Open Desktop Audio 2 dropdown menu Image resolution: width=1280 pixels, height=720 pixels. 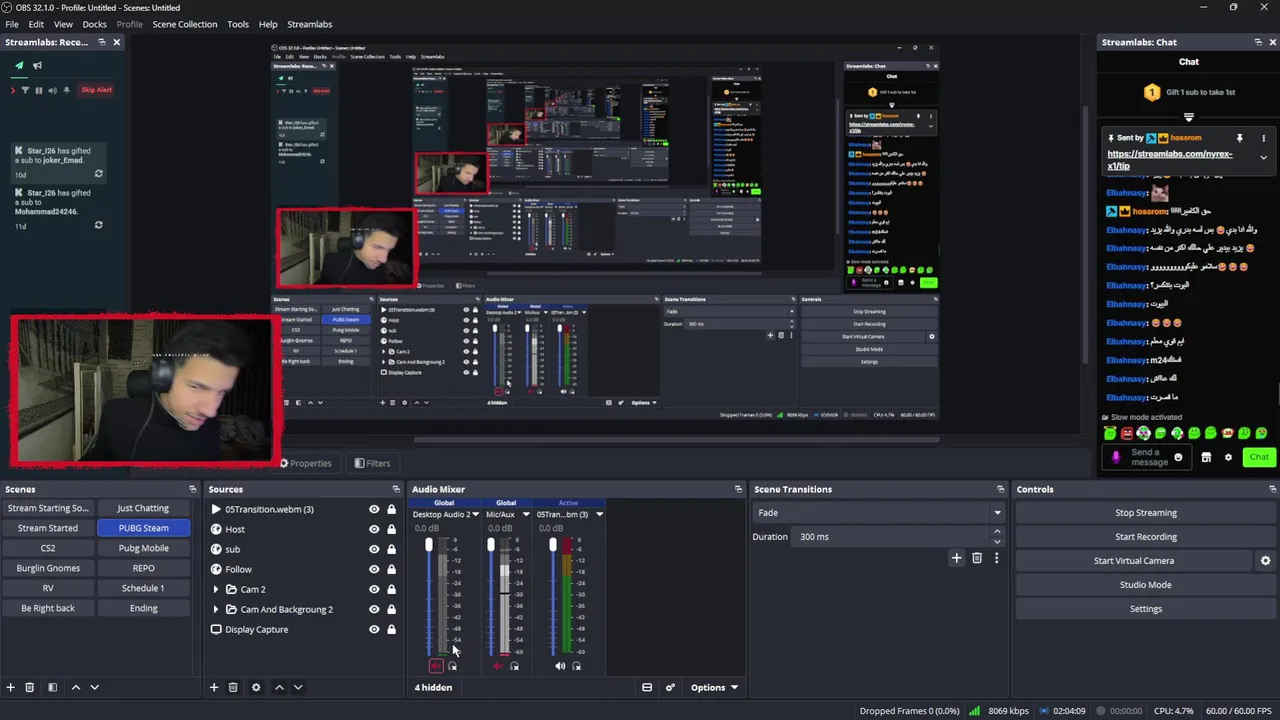(x=475, y=514)
